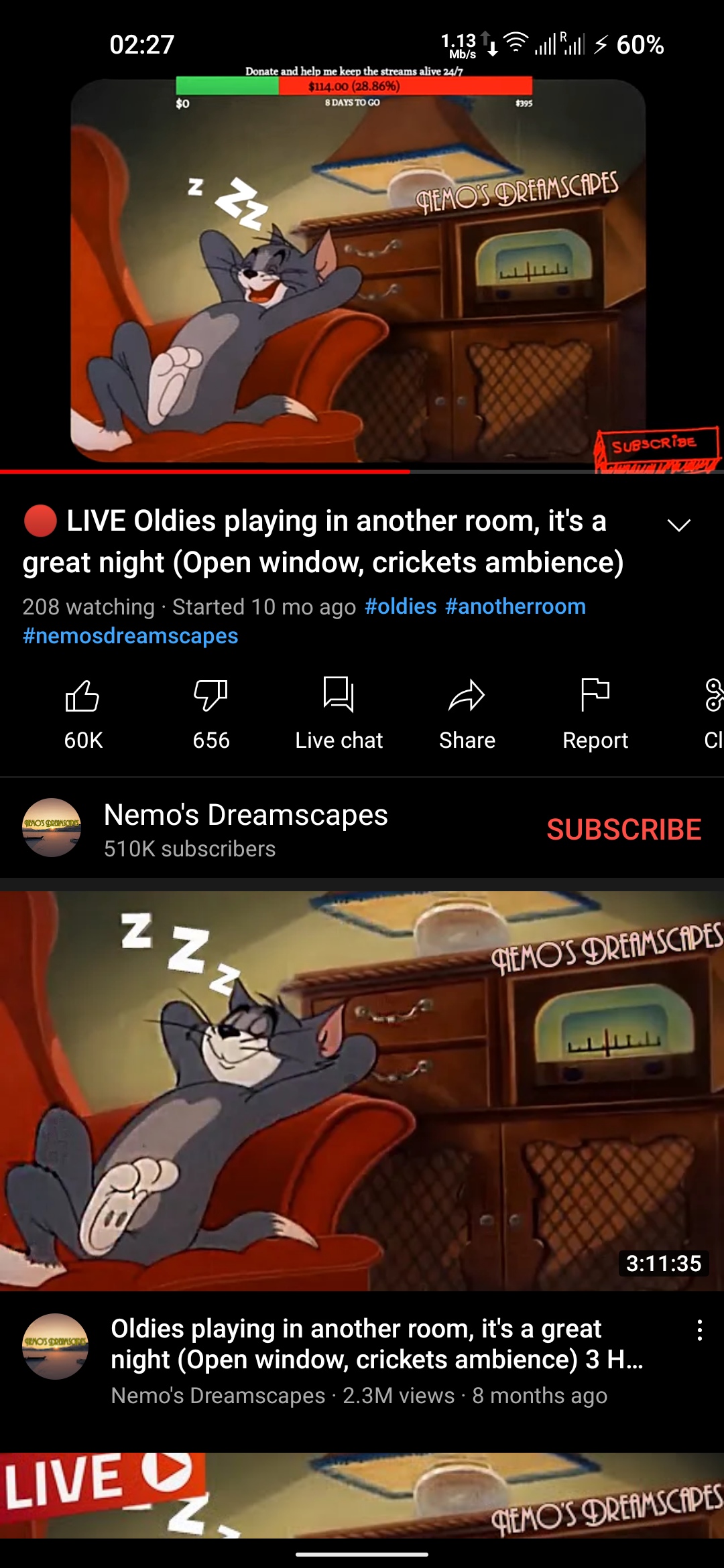Tap the Share arrow icon
Image resolution: width=724 pixels, height=1568 pixels.
[467, 695]
